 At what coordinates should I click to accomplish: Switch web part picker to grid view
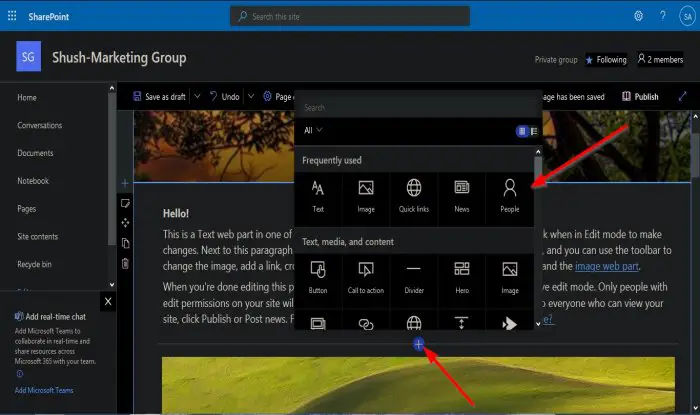pyautogui.click(x=522, y=131)
